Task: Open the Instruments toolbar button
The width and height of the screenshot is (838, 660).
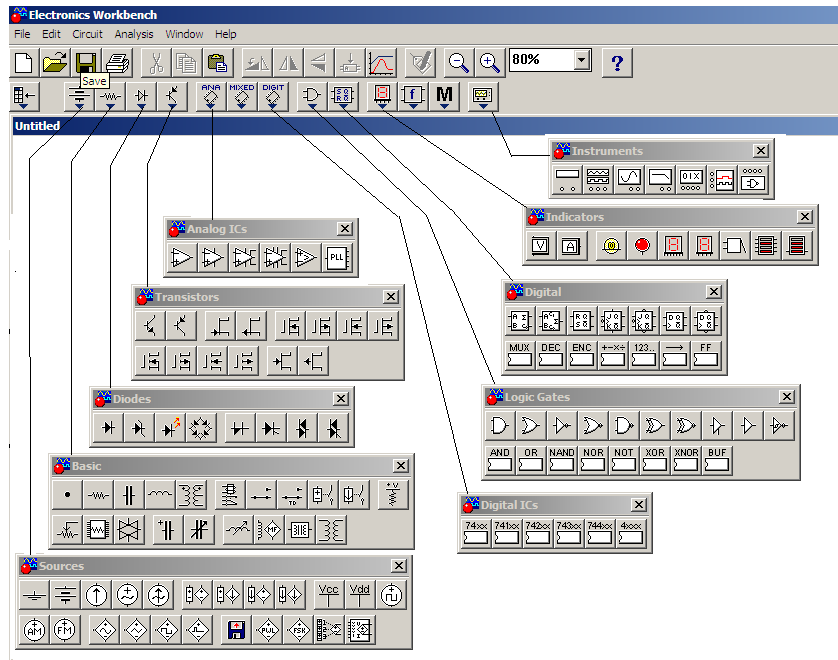Action: click(483, 97)
